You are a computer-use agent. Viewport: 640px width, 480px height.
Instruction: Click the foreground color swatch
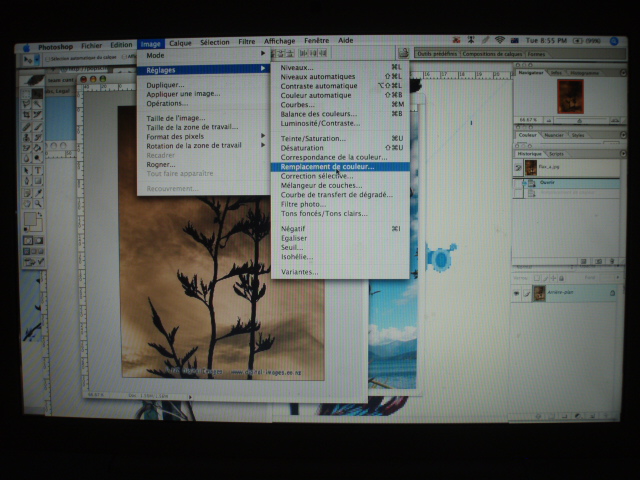(29, 218)
